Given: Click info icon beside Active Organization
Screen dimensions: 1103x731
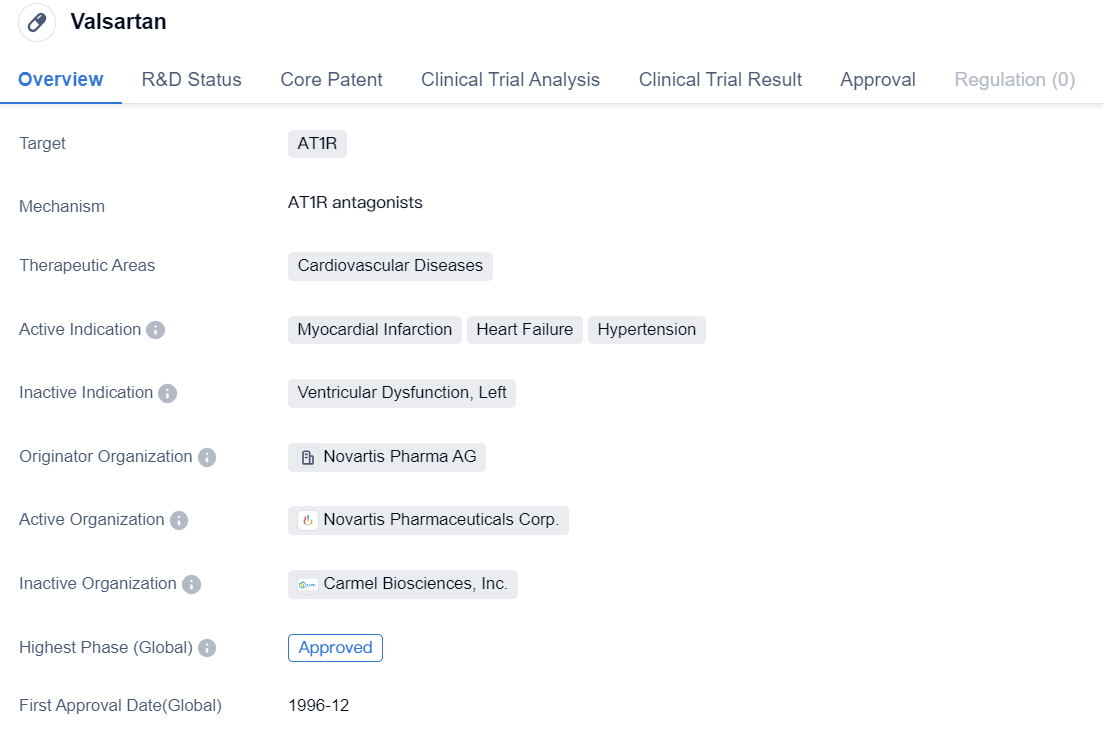Looking at the screenshot, I should click(179, 520).
